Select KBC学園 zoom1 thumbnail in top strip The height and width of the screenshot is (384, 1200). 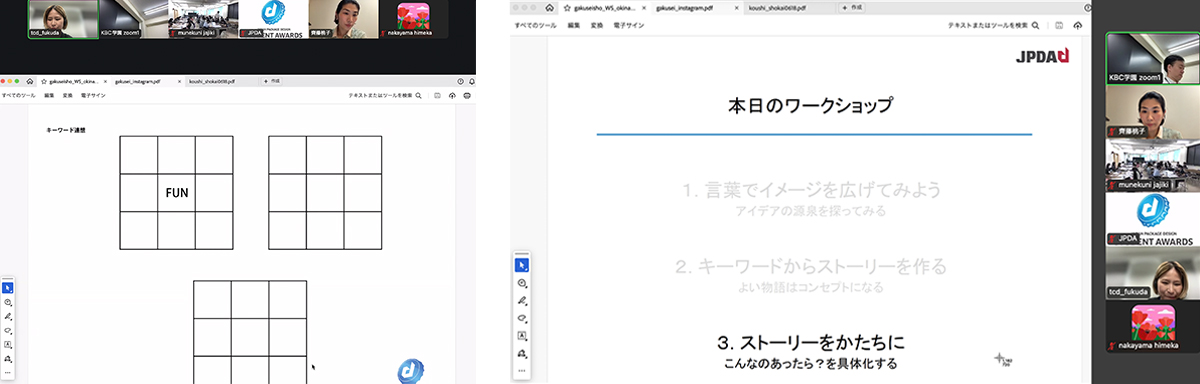point(134,19)
